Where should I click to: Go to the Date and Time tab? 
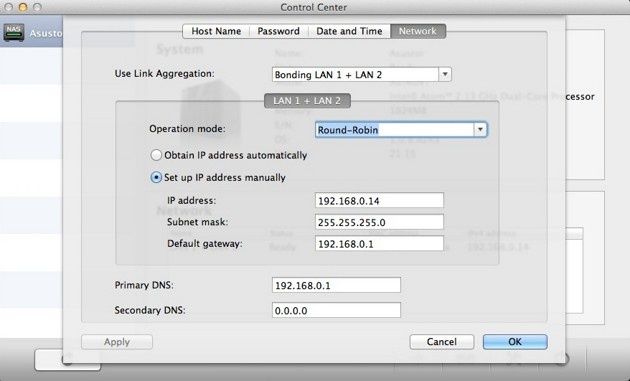[349, 31]
